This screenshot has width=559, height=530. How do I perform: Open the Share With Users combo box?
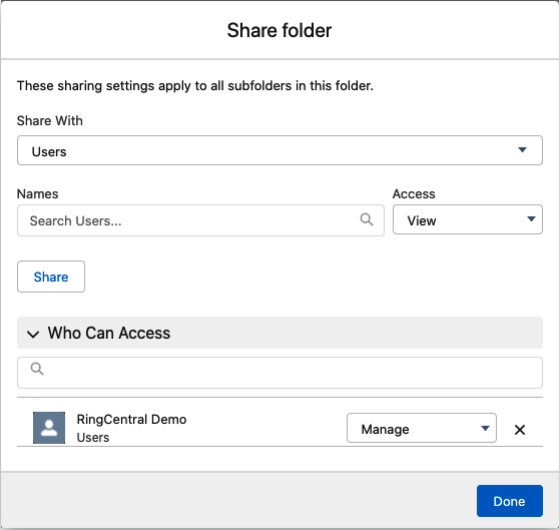point(280,150)
